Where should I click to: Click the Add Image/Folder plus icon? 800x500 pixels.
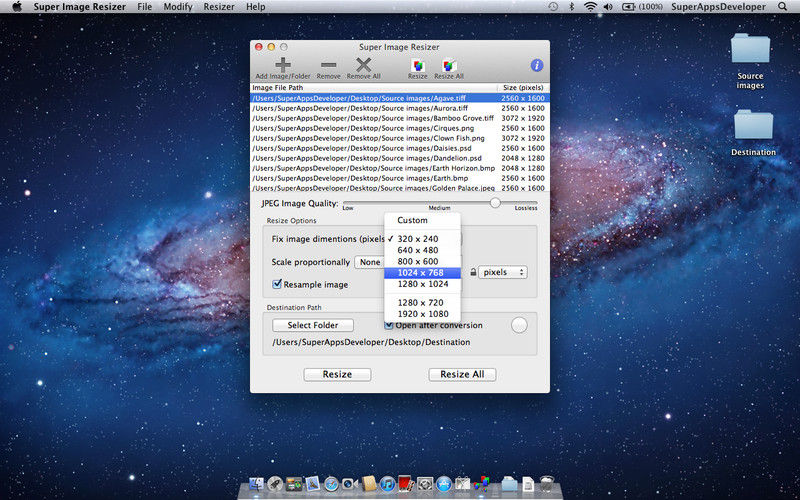(283, 65)
